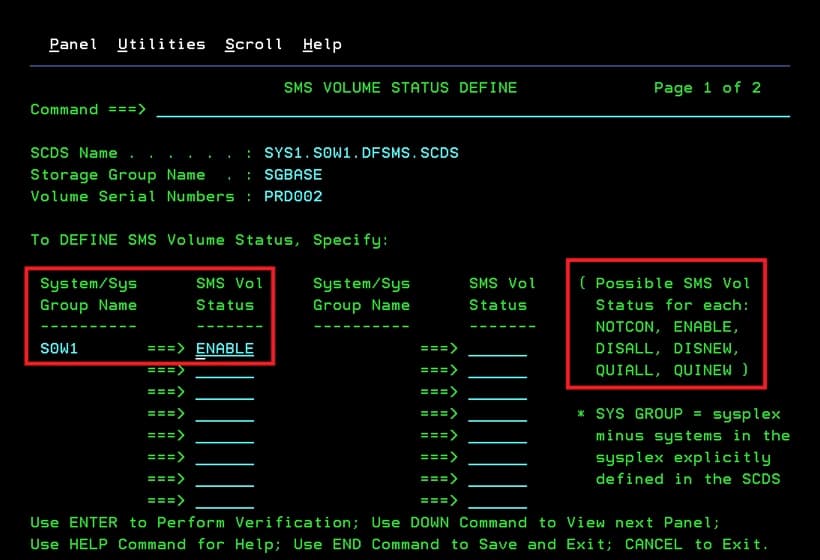820x560 pixels.
Task: Click the last status field in left column
Action: point(224,500)
